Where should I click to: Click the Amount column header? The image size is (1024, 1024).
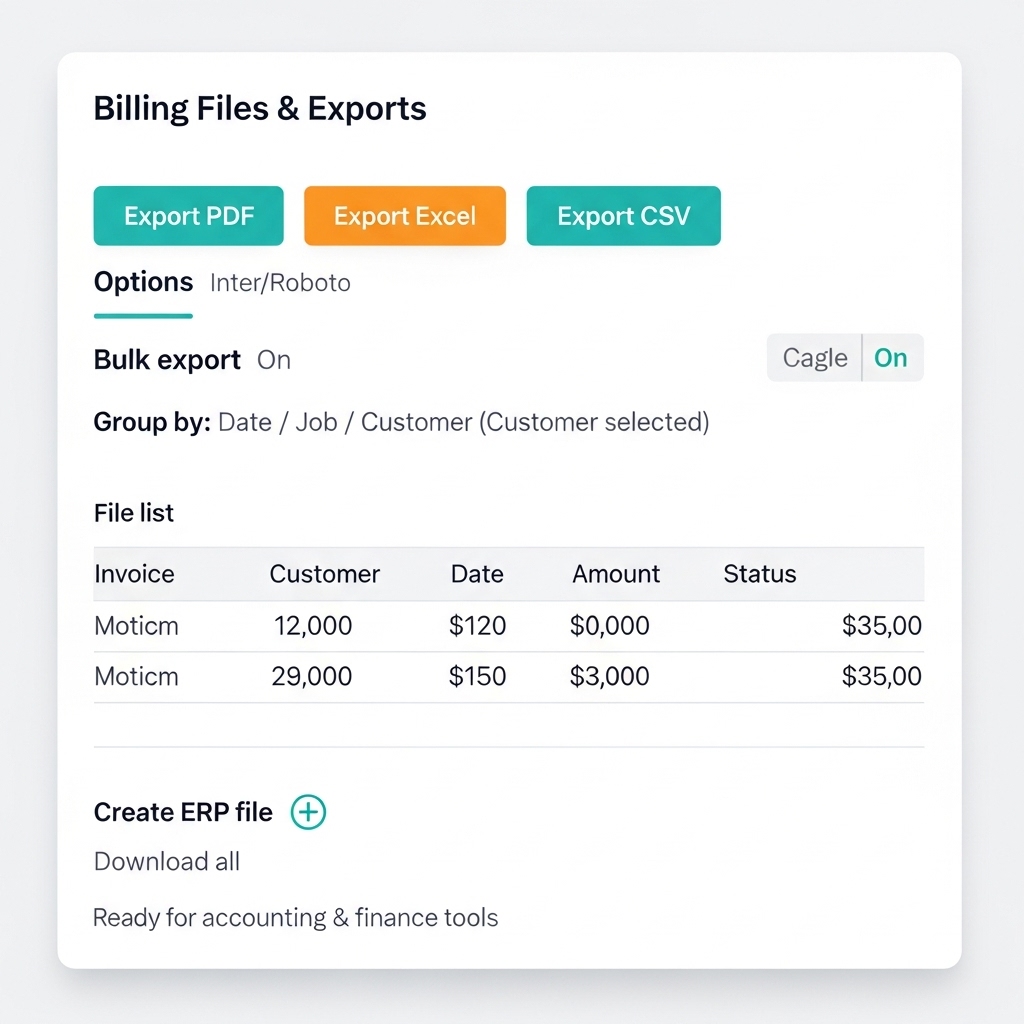pos(616,574)
